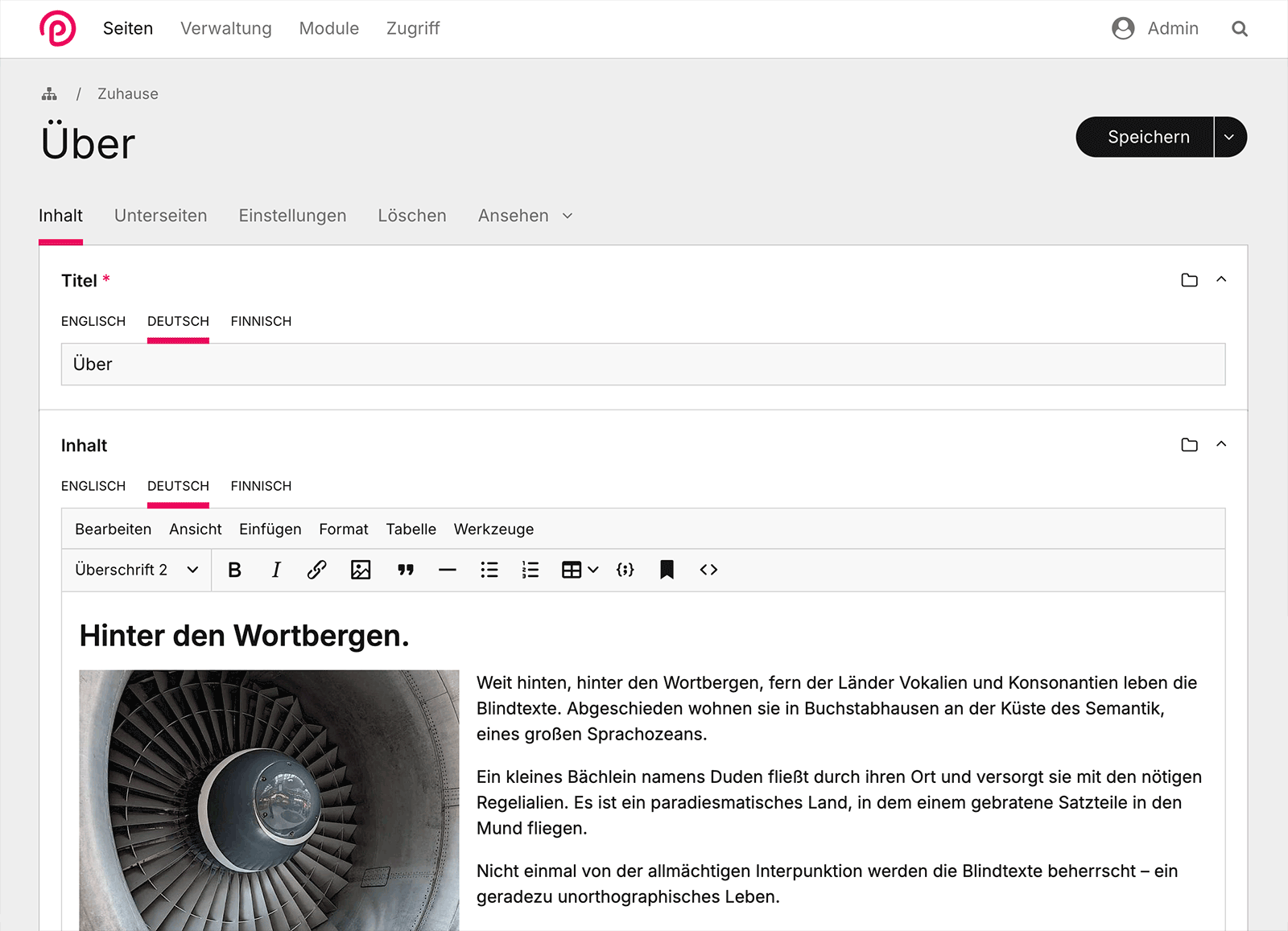
Task: Select FINNISCH tab in Titel field
Action: pos(261,321)
